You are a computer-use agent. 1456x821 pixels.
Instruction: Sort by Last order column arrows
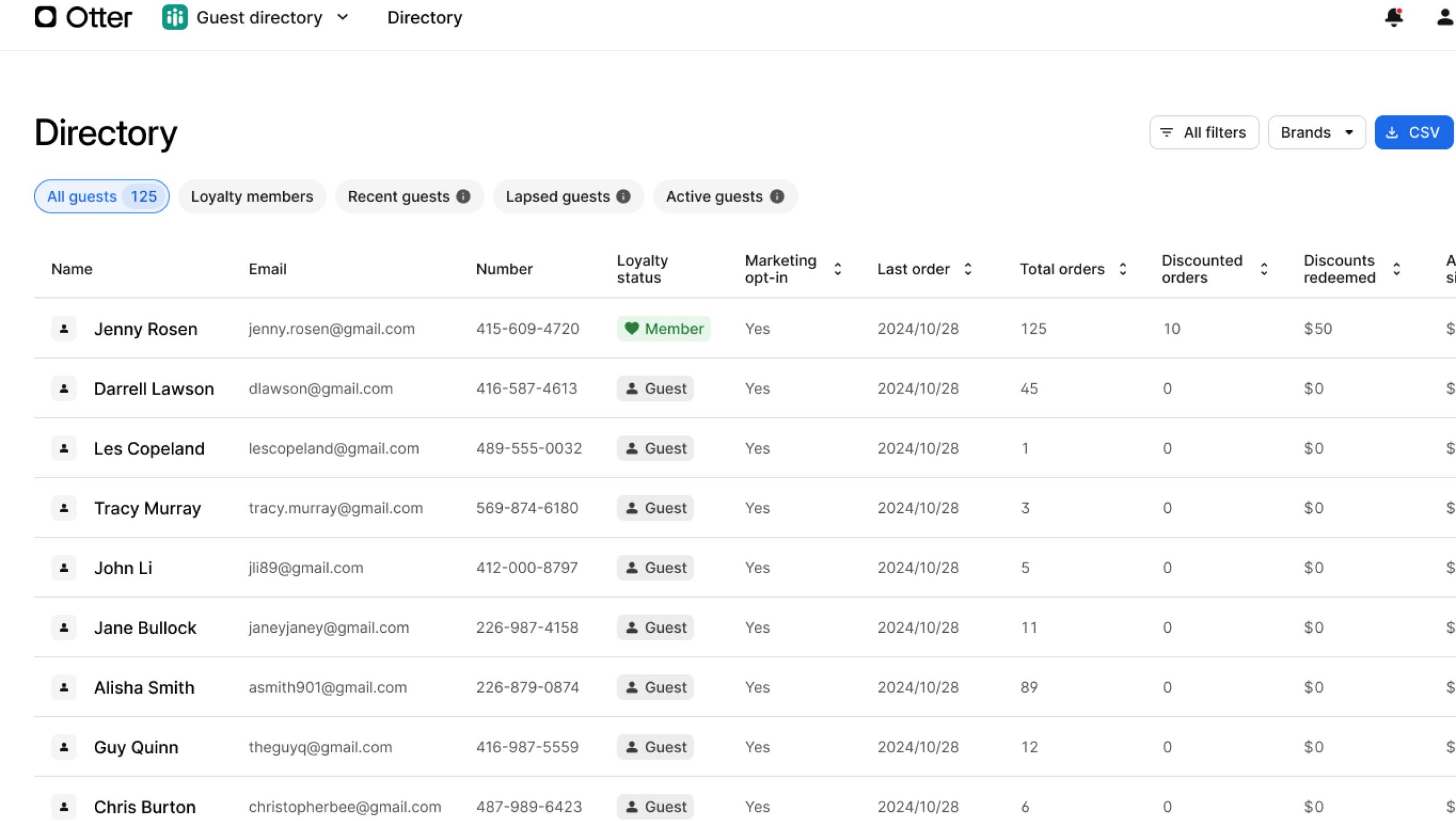(968, 269)
